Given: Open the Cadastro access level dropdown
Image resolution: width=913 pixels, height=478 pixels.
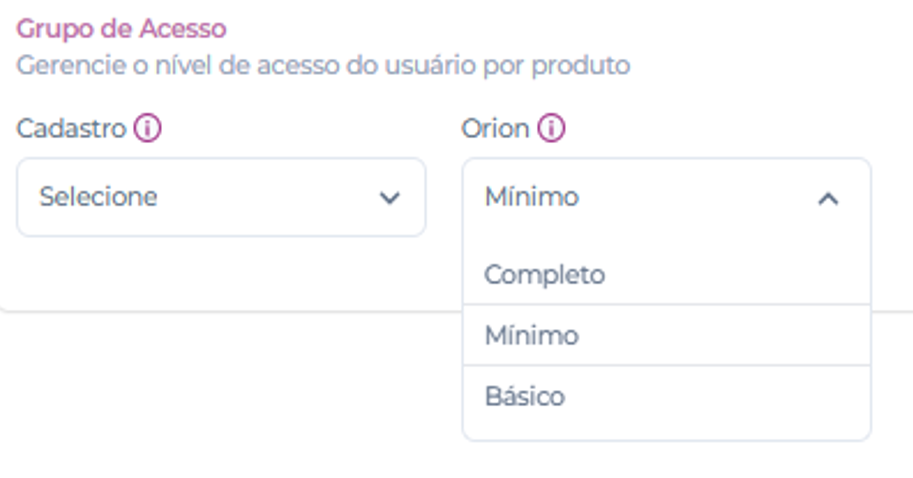Looking at the screenshot, I should [221, 197].
